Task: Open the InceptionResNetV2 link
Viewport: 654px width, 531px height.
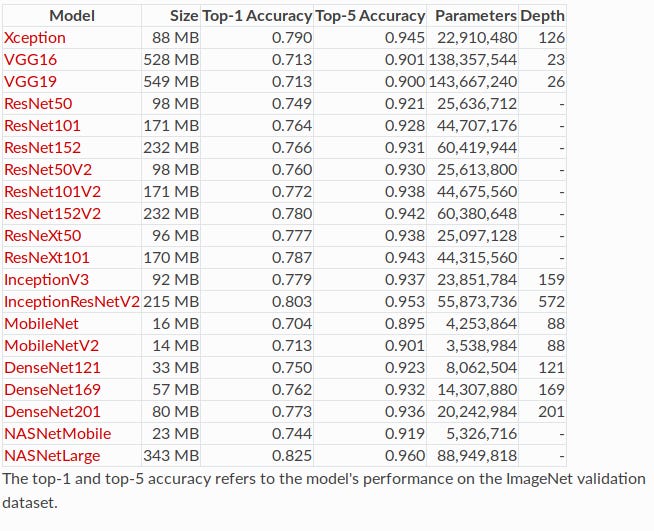Action: (x=72, y=302)
